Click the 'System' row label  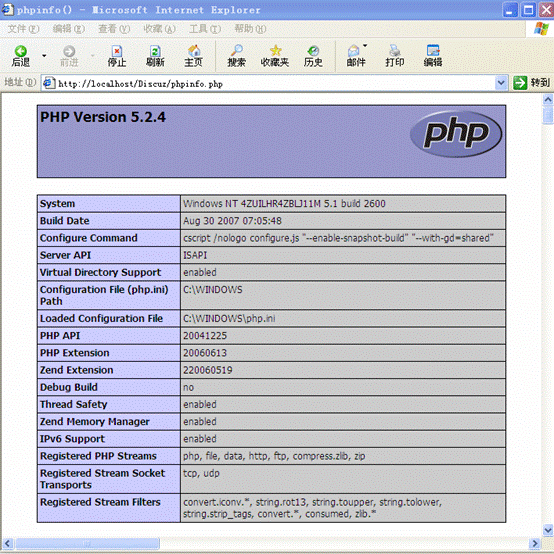pyautogui.click(x=57, y=204)
